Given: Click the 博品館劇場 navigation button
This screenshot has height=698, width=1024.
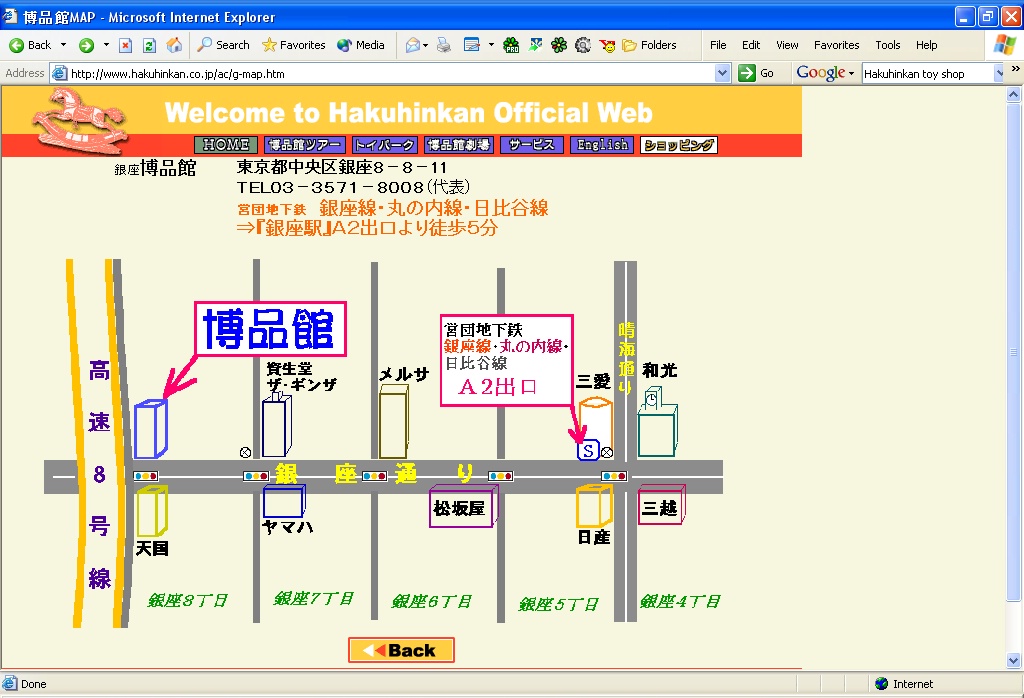Looking at the screenshot, I should [459, 145].
